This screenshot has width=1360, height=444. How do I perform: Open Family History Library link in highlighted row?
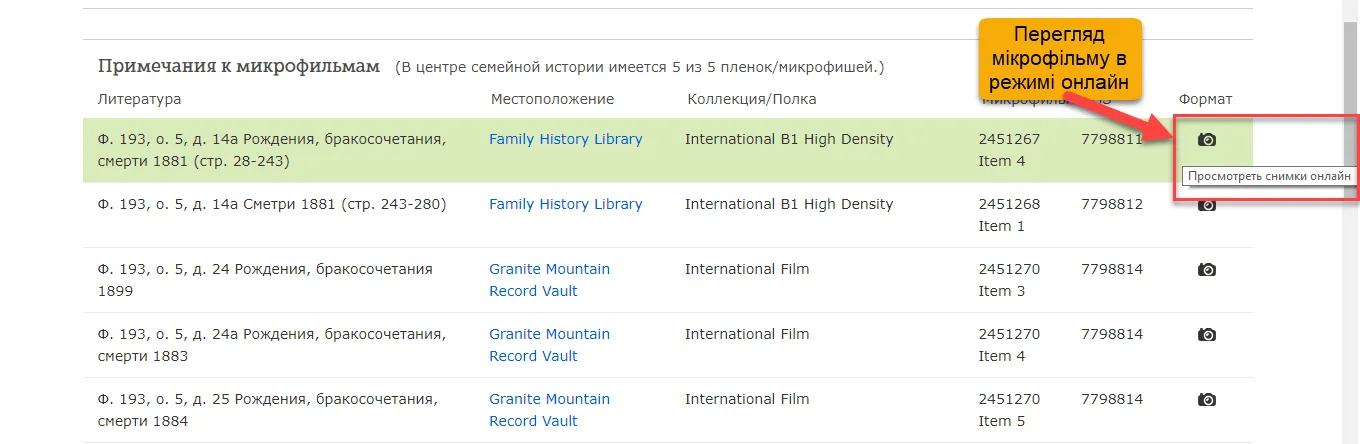565,140
